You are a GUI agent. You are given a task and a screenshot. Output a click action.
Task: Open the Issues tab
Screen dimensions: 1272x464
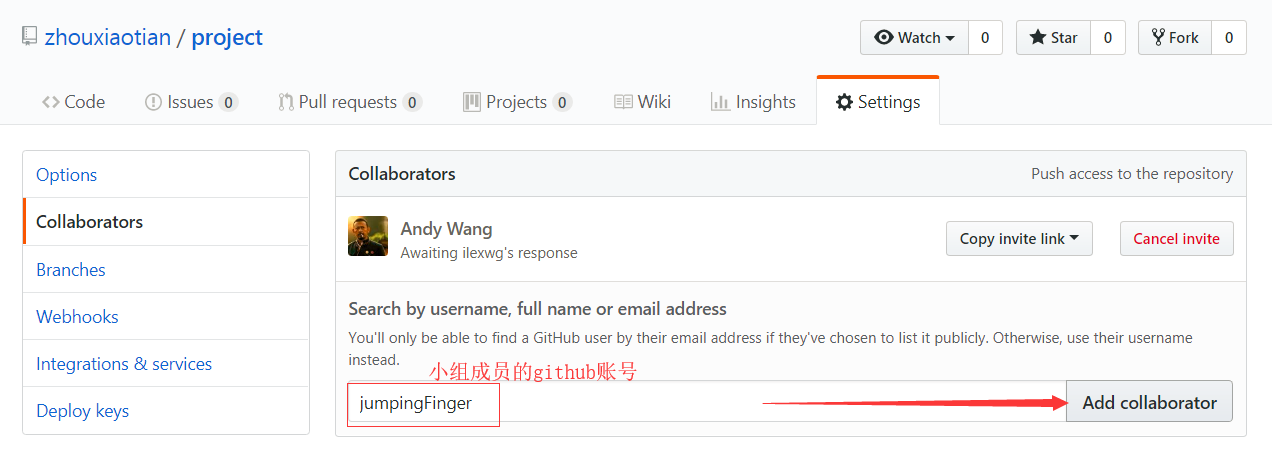(190, 102)
